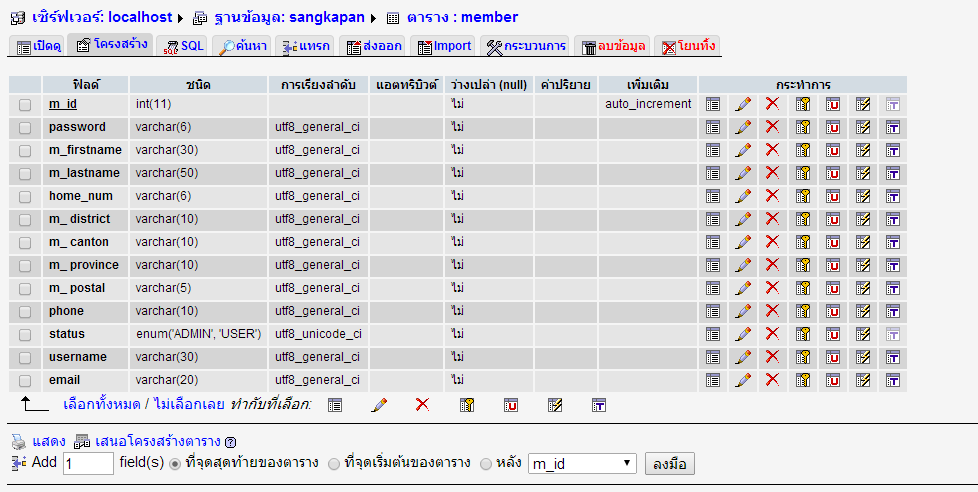Click edit pencil icon for m_ province row

743,265
